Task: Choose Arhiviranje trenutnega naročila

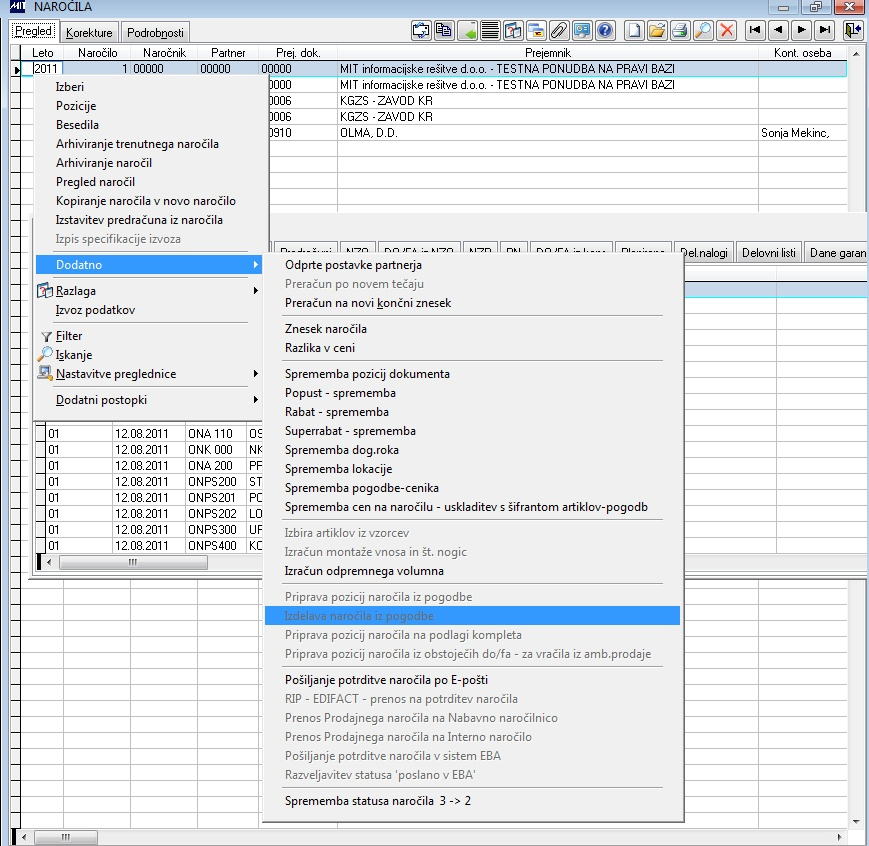Action: coord(137,144)
